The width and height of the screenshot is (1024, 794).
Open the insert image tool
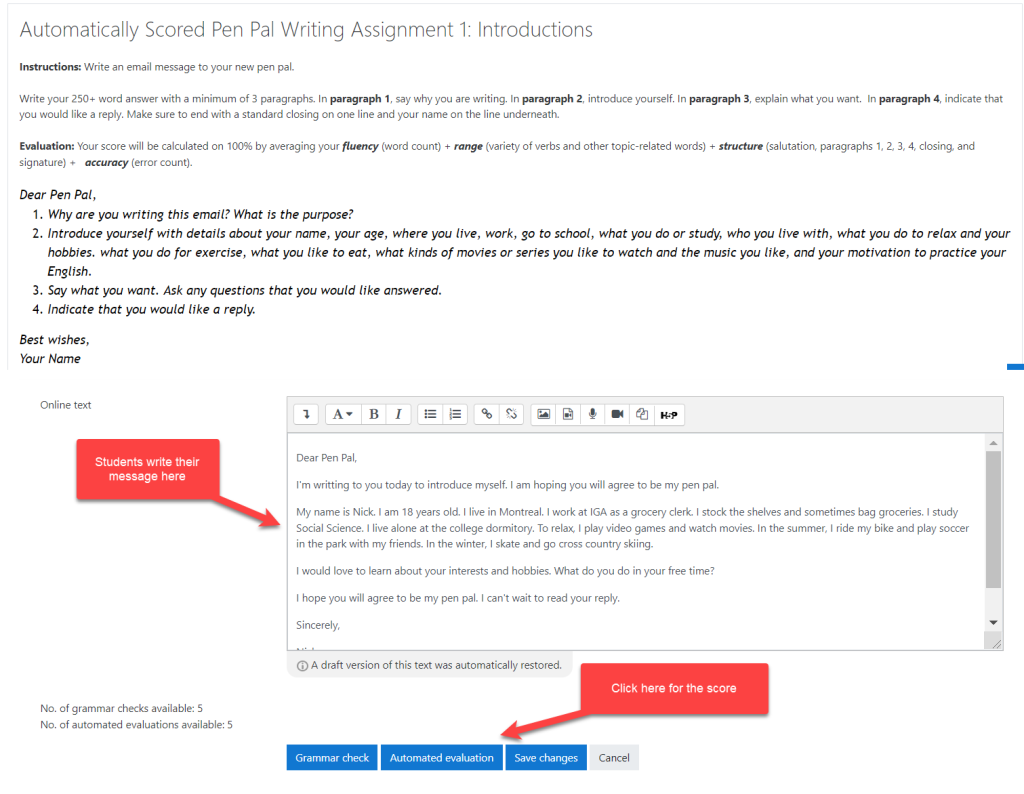point(543,414)
